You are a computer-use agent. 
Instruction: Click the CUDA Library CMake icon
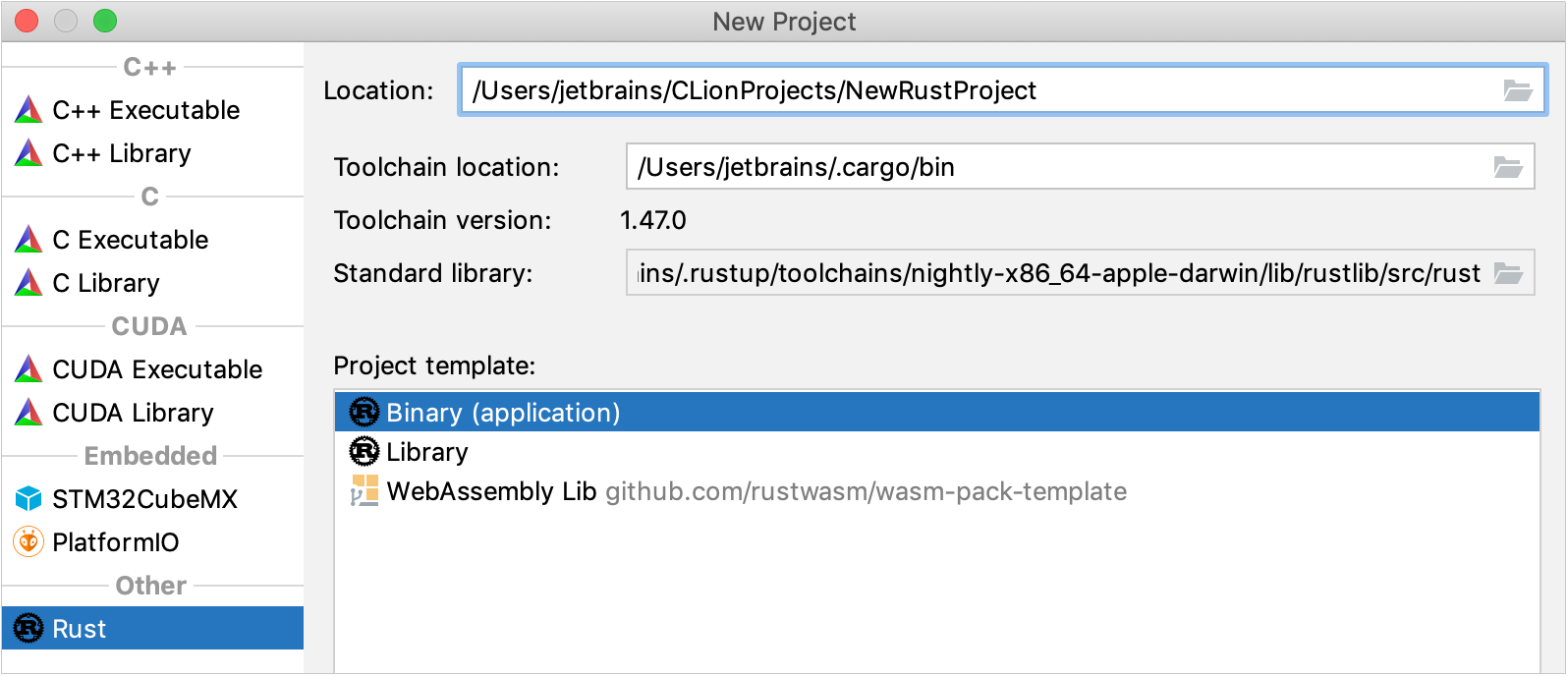[x=28, y=413]
